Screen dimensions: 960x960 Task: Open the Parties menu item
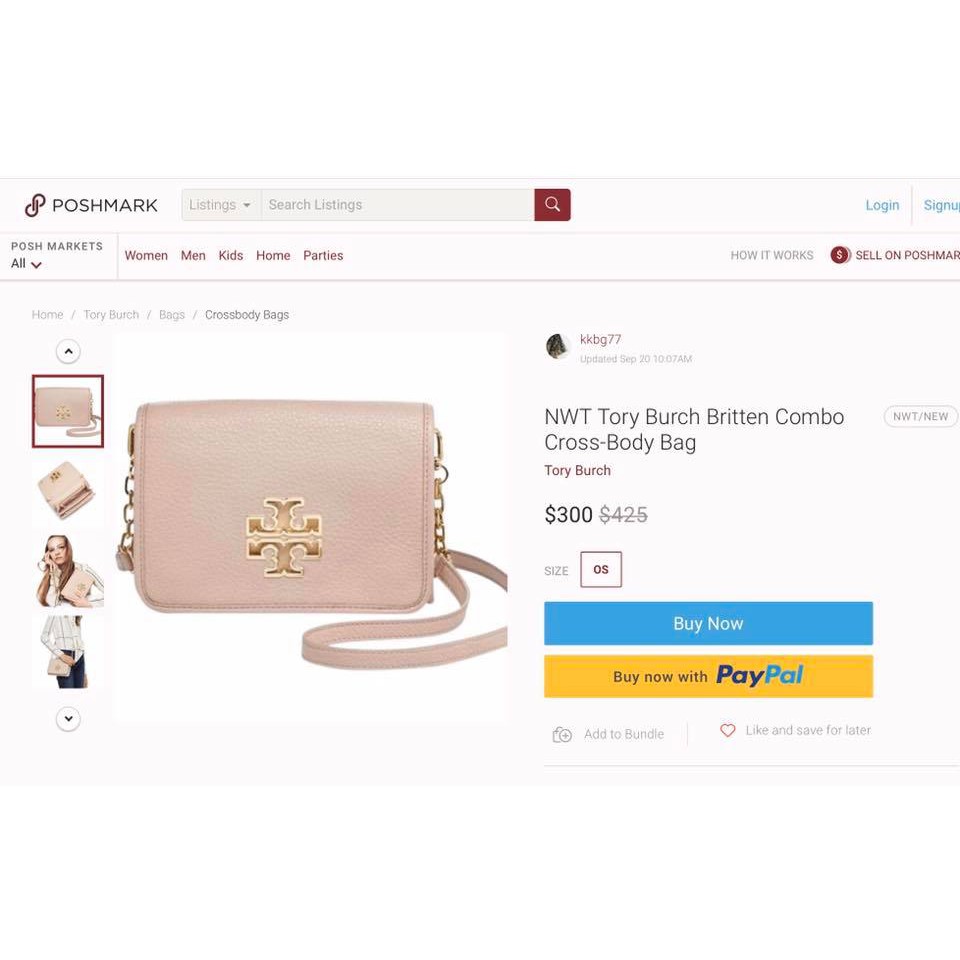tap(323, 255)
